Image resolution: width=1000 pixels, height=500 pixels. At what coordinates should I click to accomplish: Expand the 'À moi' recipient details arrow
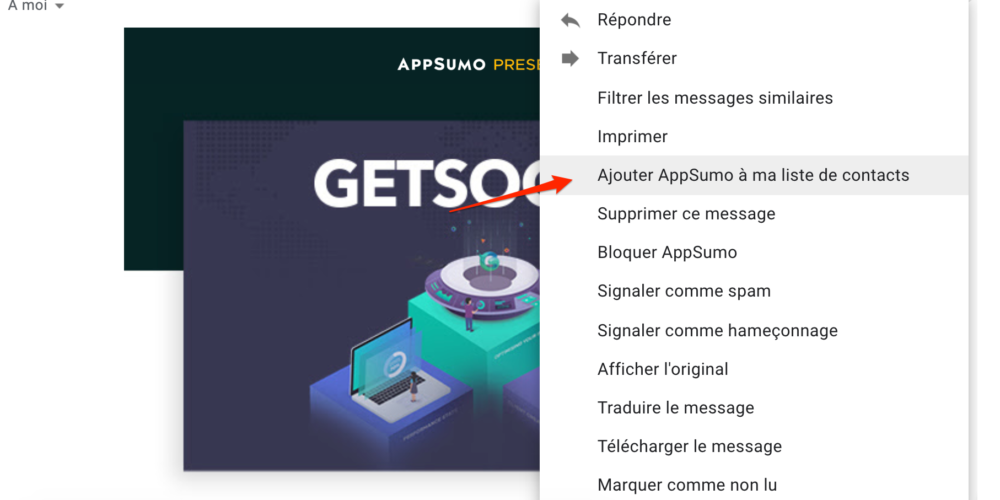tap(59, 6)
